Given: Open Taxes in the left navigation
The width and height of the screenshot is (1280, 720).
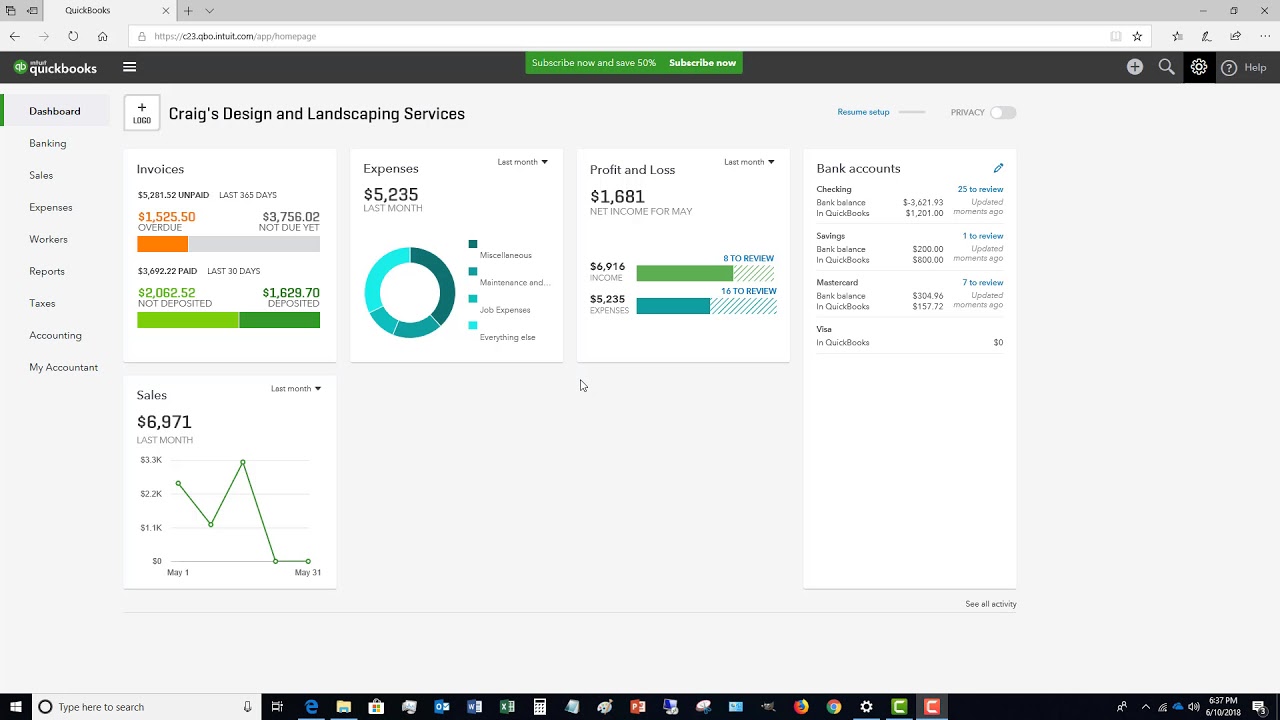Looking at the screenshot, I should 42,303.
